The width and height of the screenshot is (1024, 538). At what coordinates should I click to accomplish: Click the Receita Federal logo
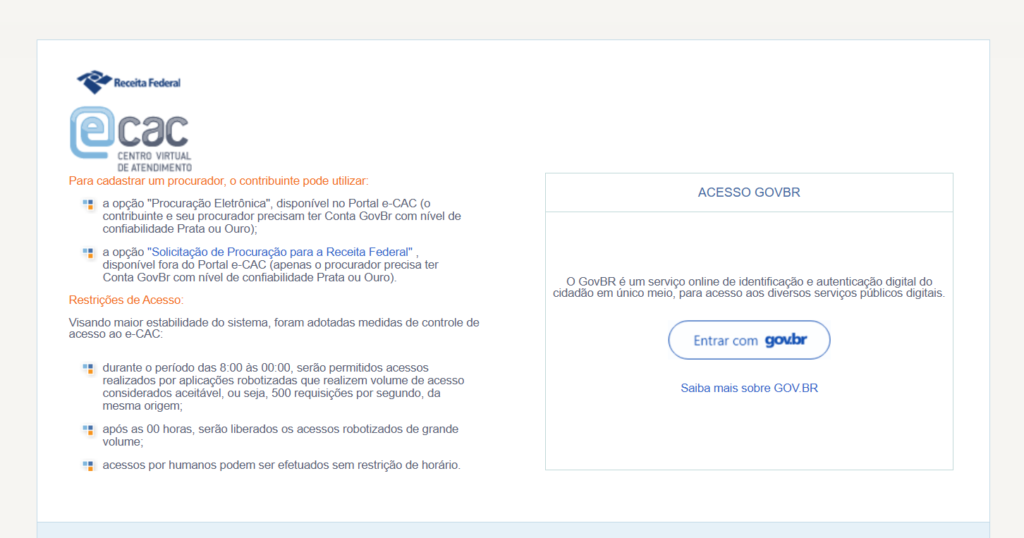click(x=129, y=82)
